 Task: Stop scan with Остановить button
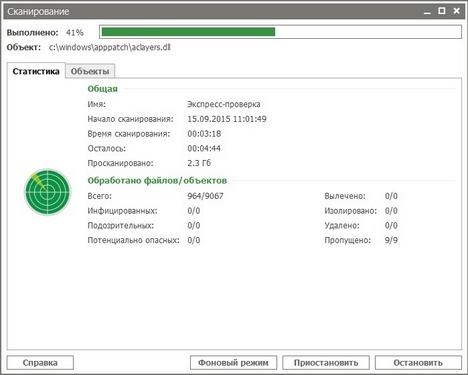pos(418,363)
